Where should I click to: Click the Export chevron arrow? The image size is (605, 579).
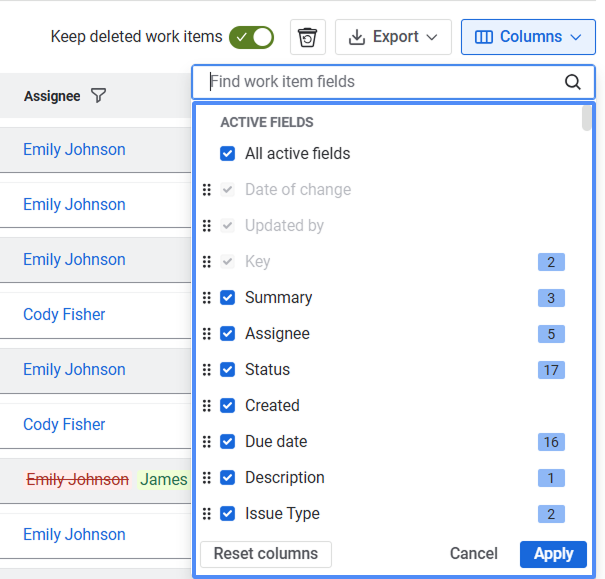click(x=432, y=37)
